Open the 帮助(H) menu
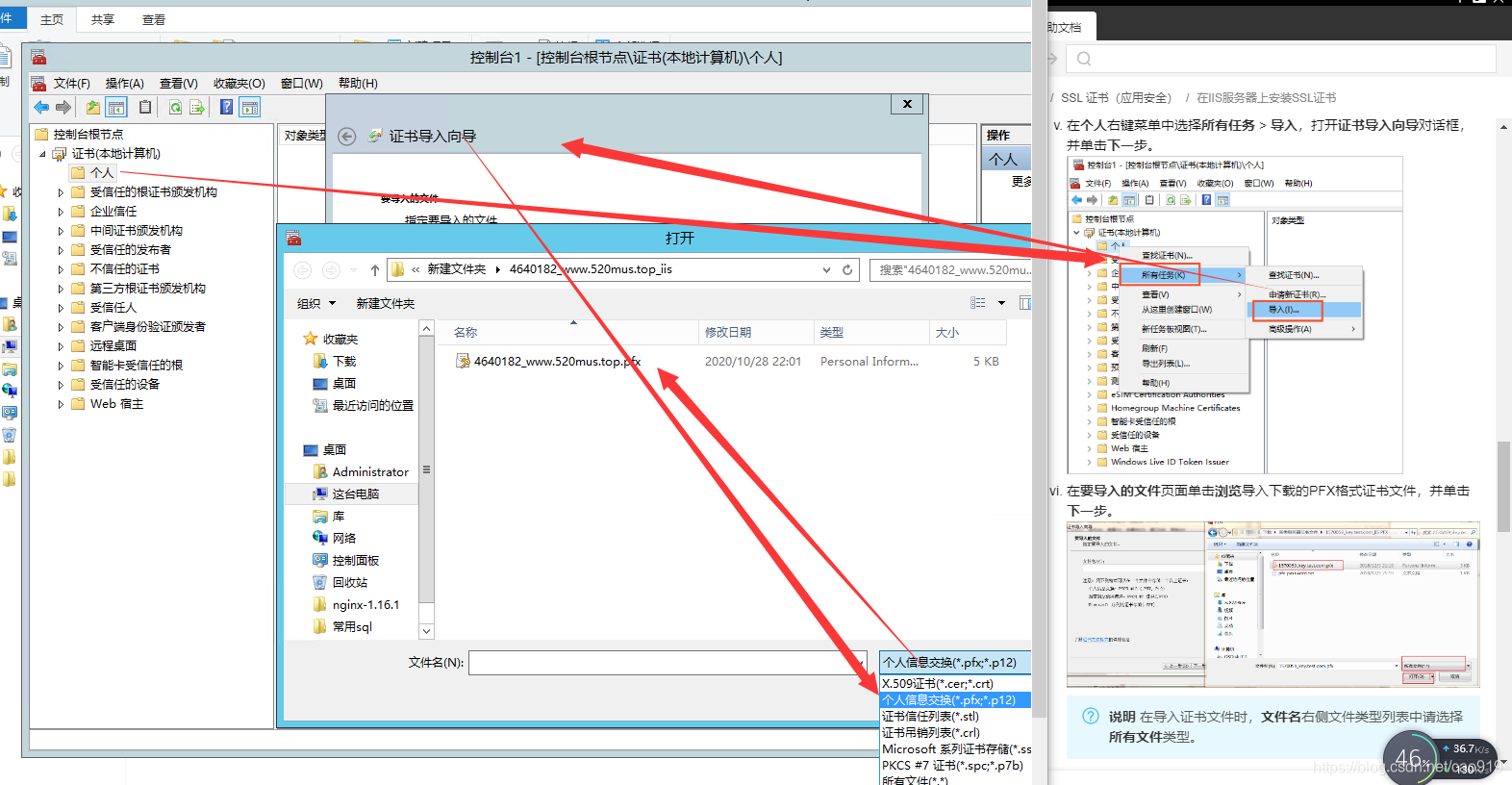This screenshot has height=785, width=1512. click(358, 84)
